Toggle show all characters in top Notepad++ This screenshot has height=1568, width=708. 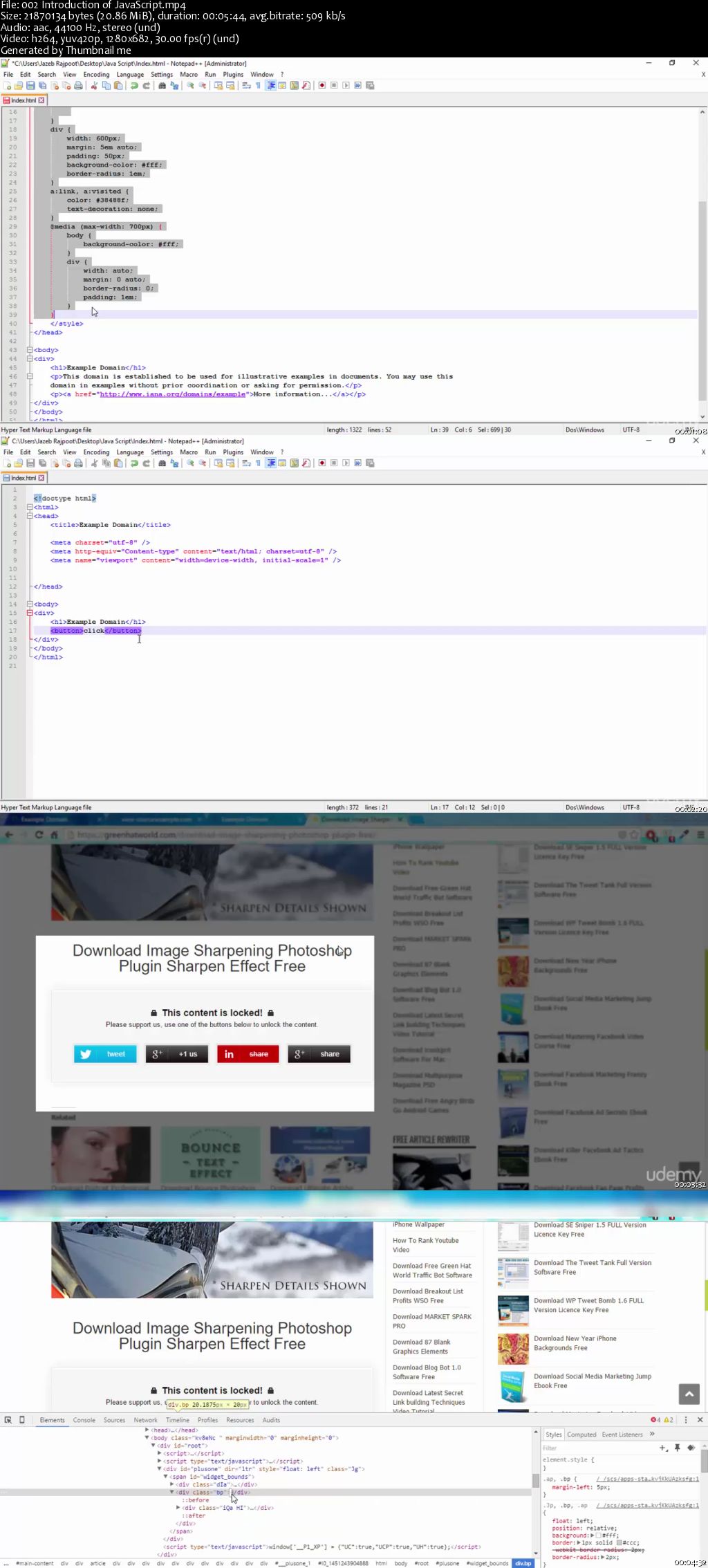point(258,86)
